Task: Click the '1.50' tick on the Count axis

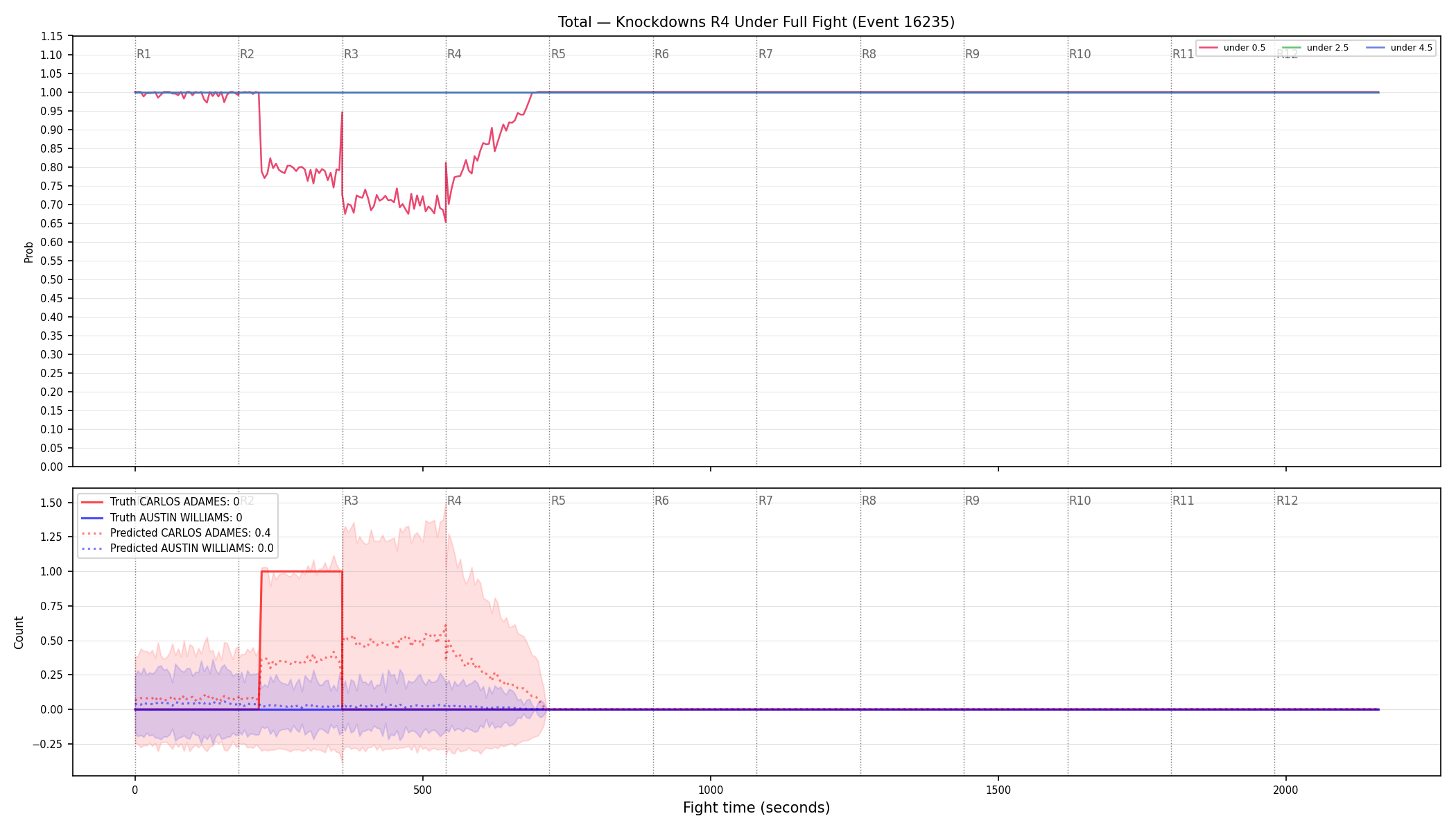Action: 51,503
